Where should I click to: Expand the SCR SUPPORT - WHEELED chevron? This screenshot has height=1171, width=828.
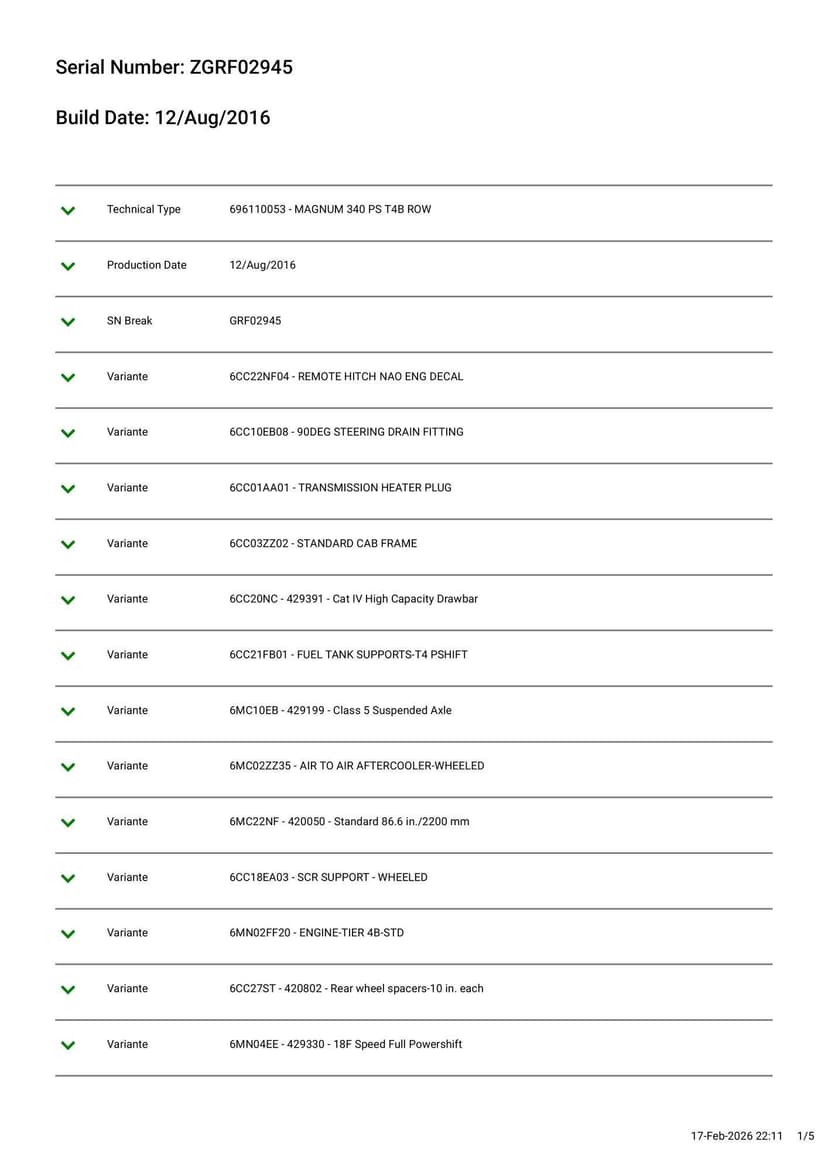[68, 878]
